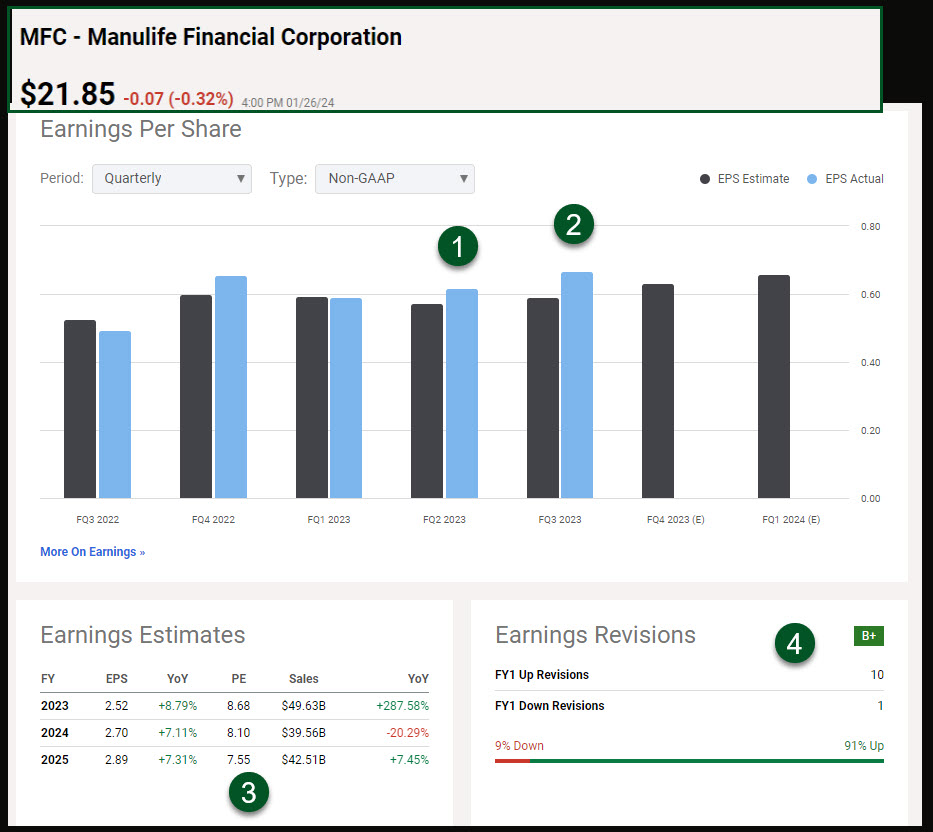Open the Type dropdown showing Non-GAAP
This screenshot has width=933, height=832.
[394, 179]
